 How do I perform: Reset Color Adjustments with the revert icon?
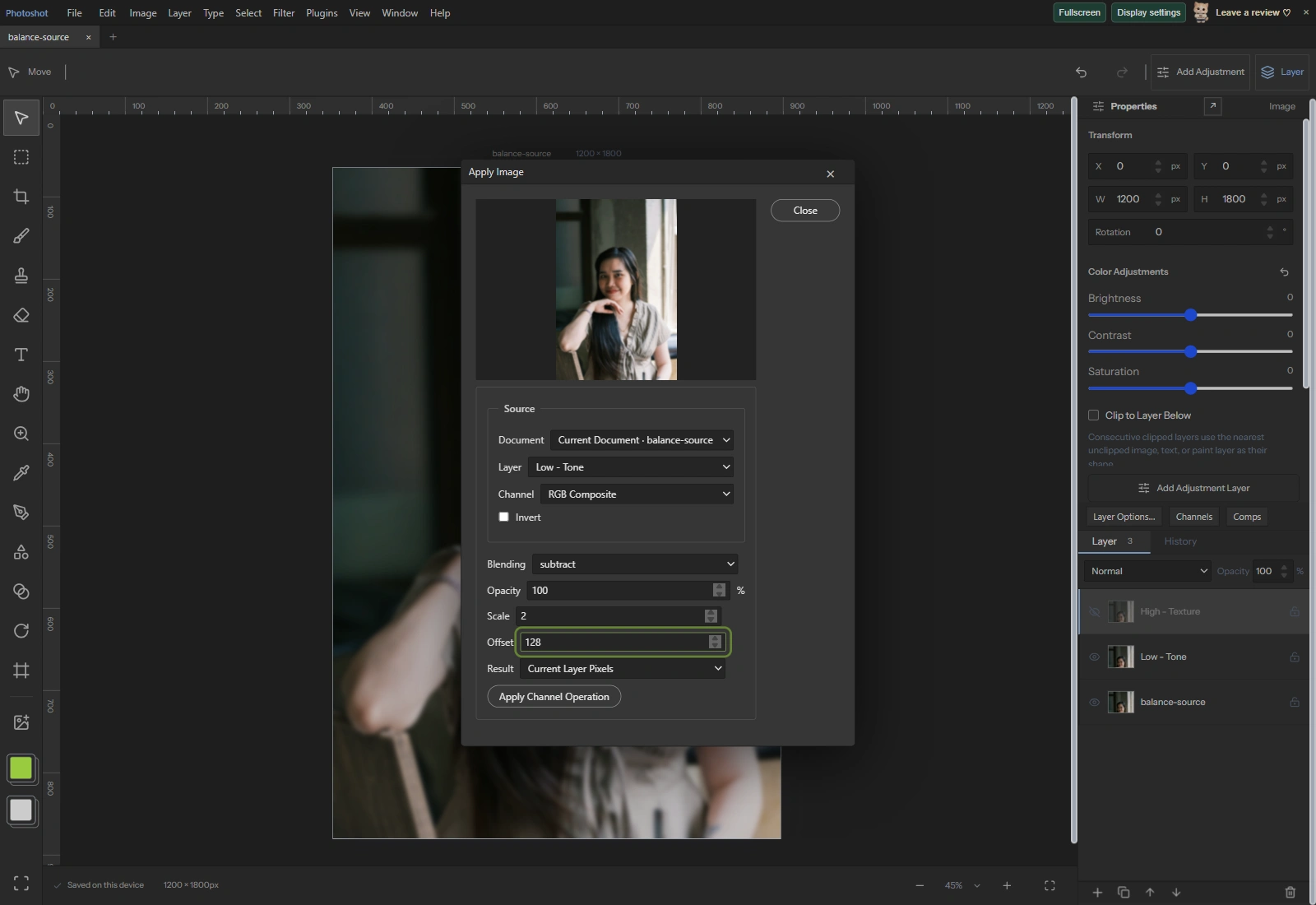tap(1284, 272)
